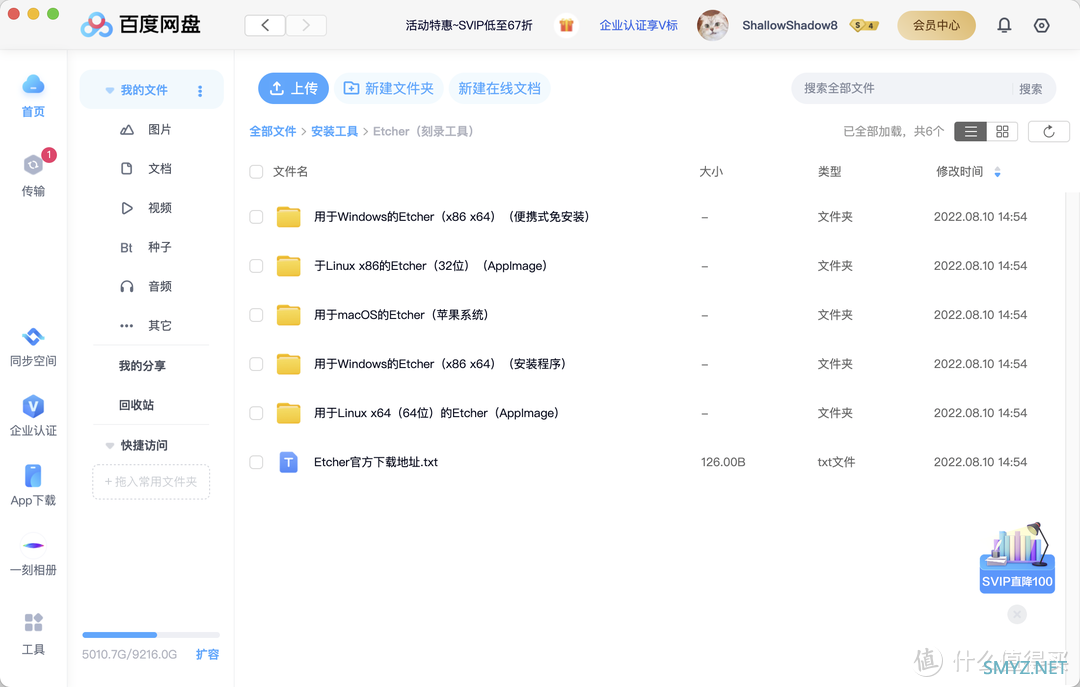Open the 活动特惠~SVIP低至67折 promotion
This screenshot has width=1080, height=687.
(469, 25)
